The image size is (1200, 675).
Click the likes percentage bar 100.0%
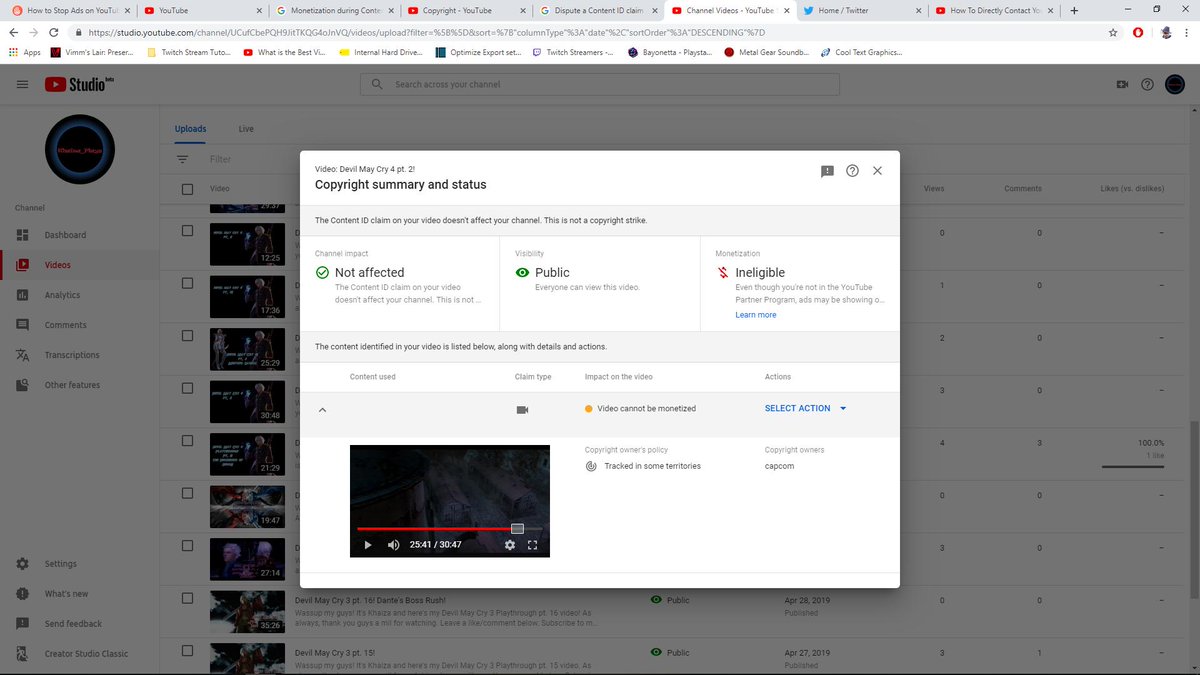pyautogui.click(x=1132, y=466)
